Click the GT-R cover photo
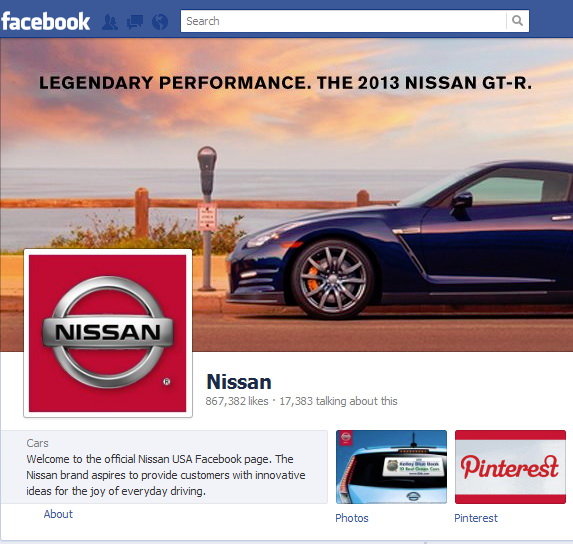Screen dimensions: 573x544 [286, 195]
